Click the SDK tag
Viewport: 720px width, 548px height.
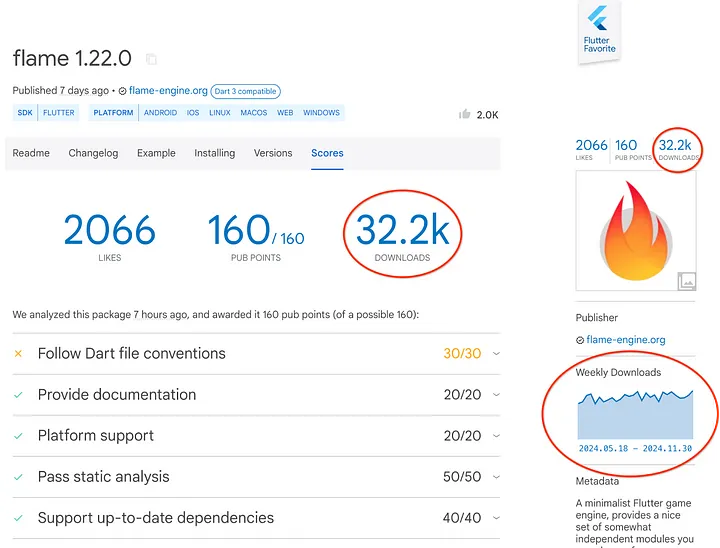pyautogui.click(x=25, y=113)
